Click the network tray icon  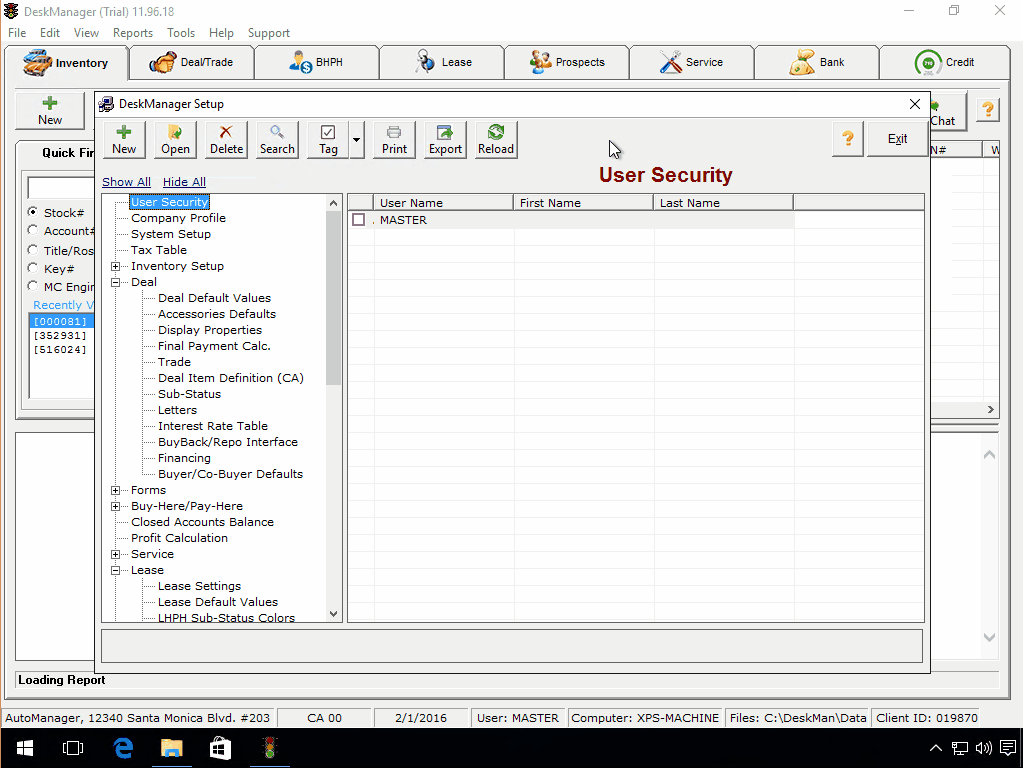pyautogui.click(x=960, y=748)
